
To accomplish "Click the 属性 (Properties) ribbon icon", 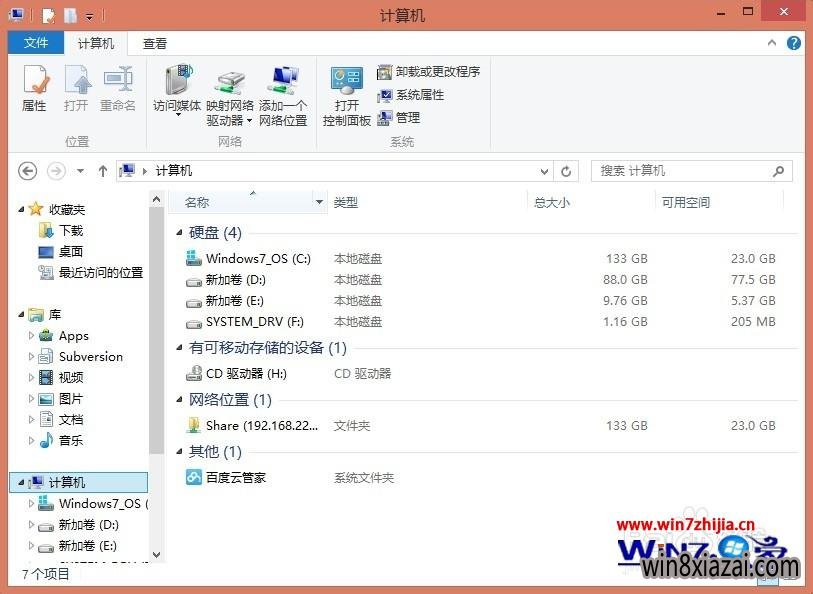I will tap(34, 88).
